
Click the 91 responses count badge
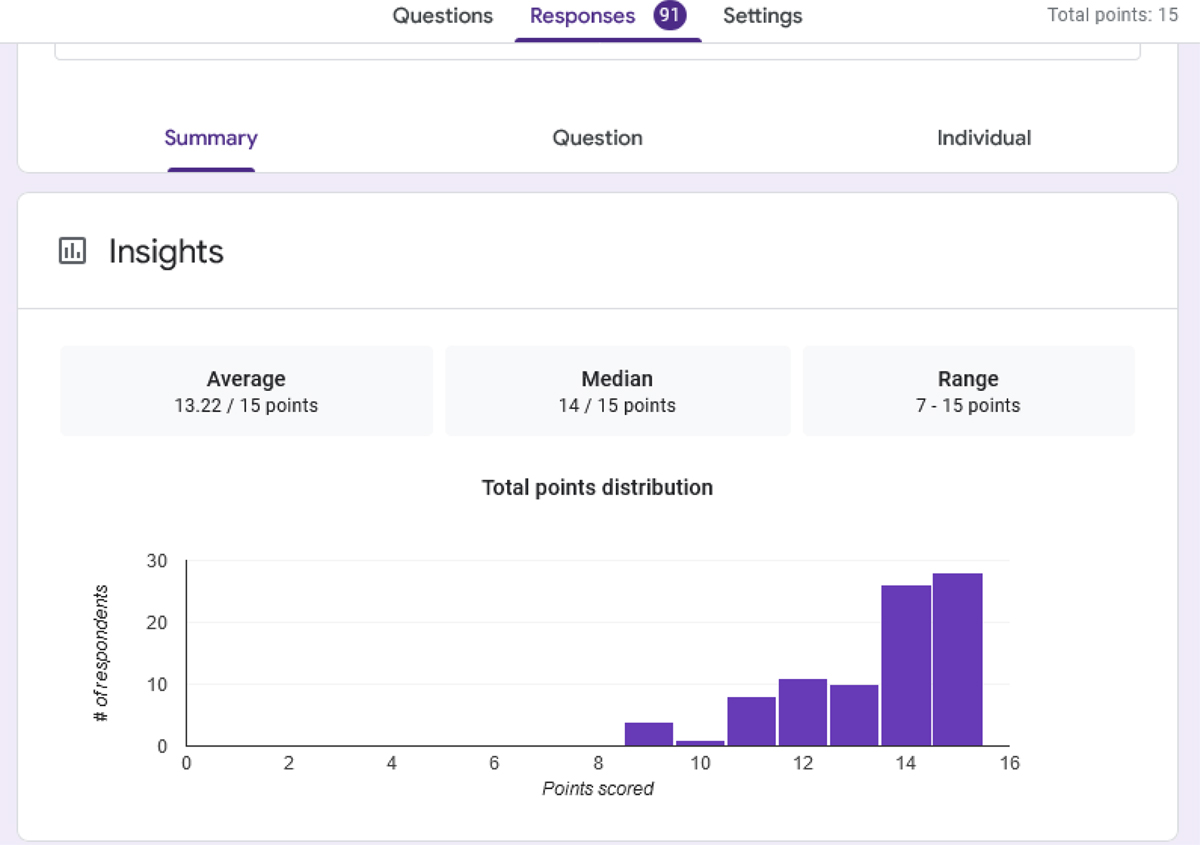pos(669,16)
